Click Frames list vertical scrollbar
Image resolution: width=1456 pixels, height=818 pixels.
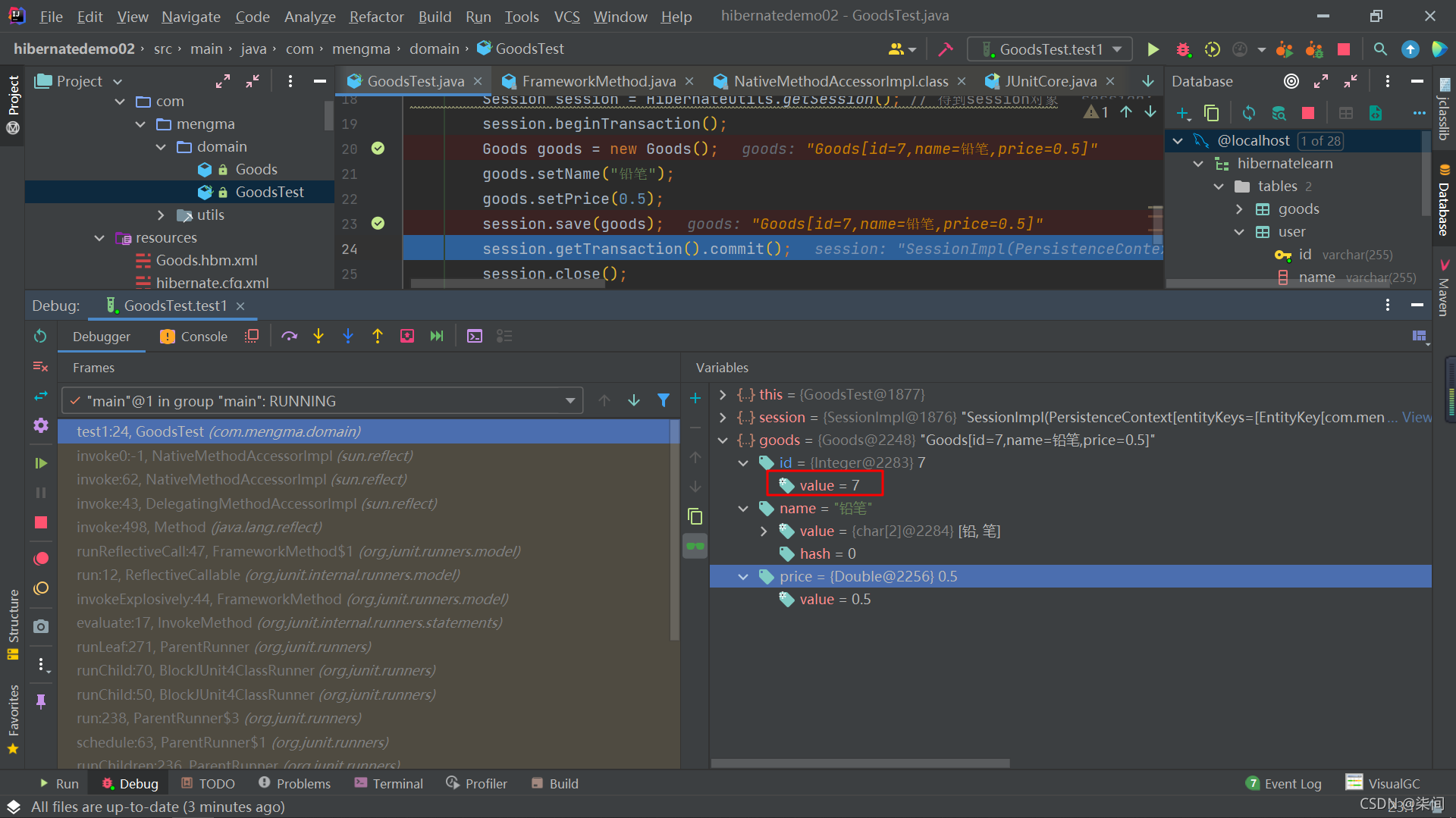click(x=674, y=531)
